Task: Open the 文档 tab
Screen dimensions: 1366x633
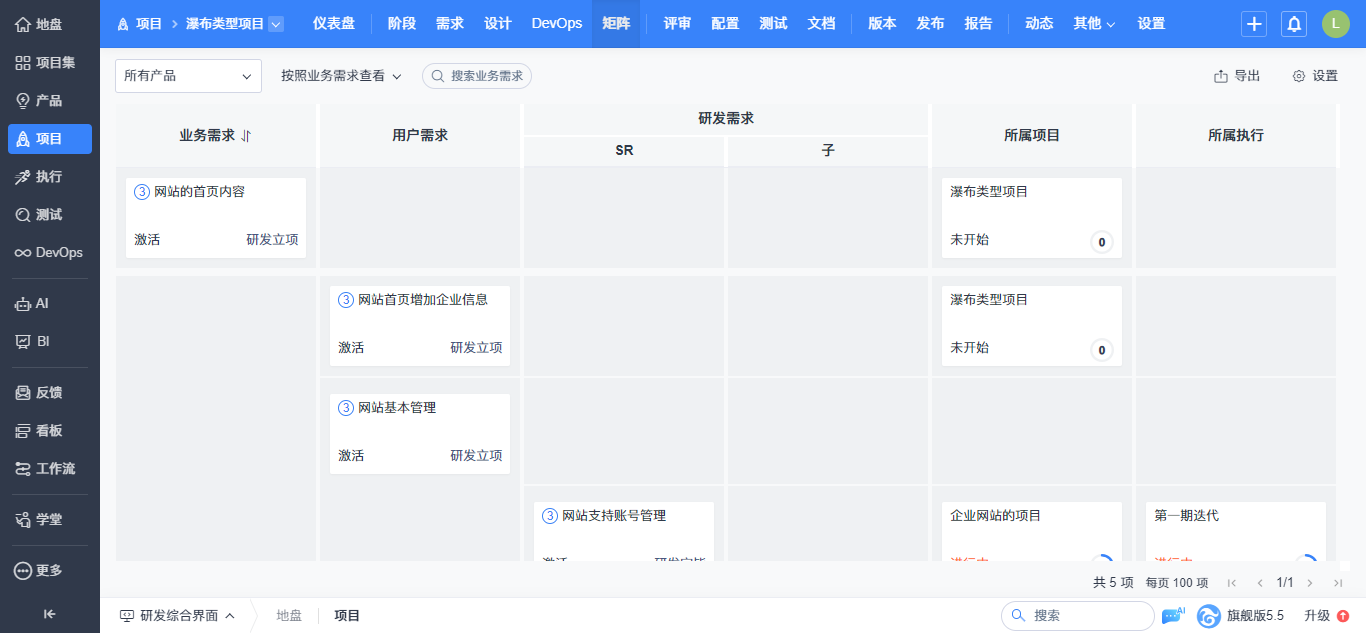Action: (x=821, y=24)
